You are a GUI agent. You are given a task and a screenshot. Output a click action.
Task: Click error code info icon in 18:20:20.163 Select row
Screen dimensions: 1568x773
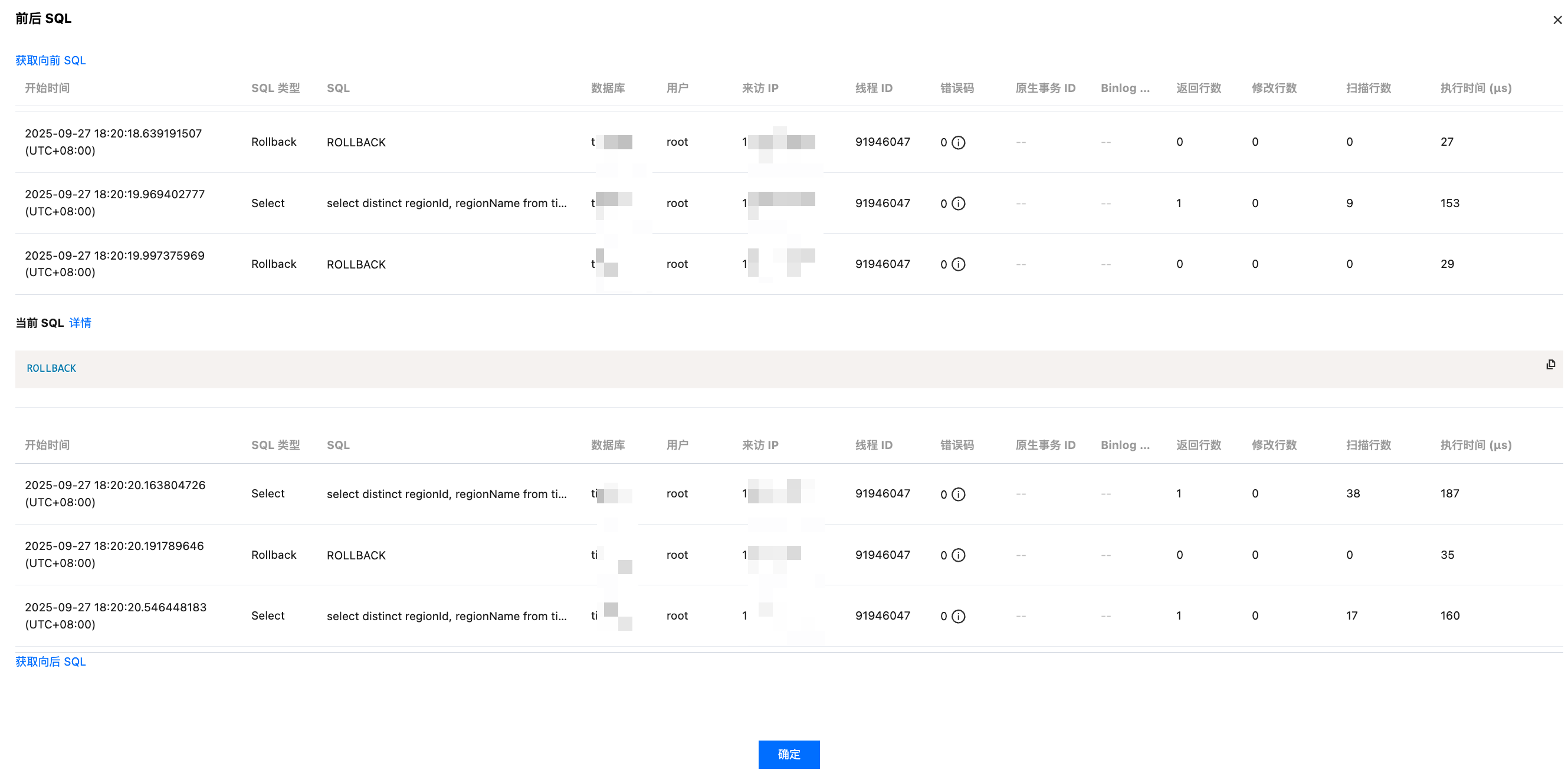[x=958, y=494]
